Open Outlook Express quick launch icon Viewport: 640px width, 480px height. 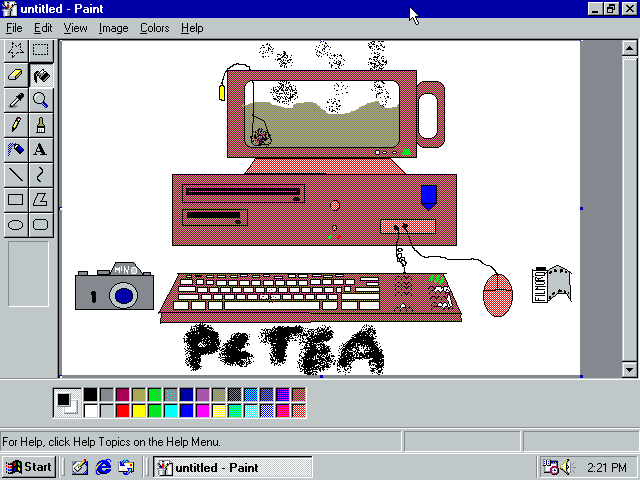(x=127, y=467)
